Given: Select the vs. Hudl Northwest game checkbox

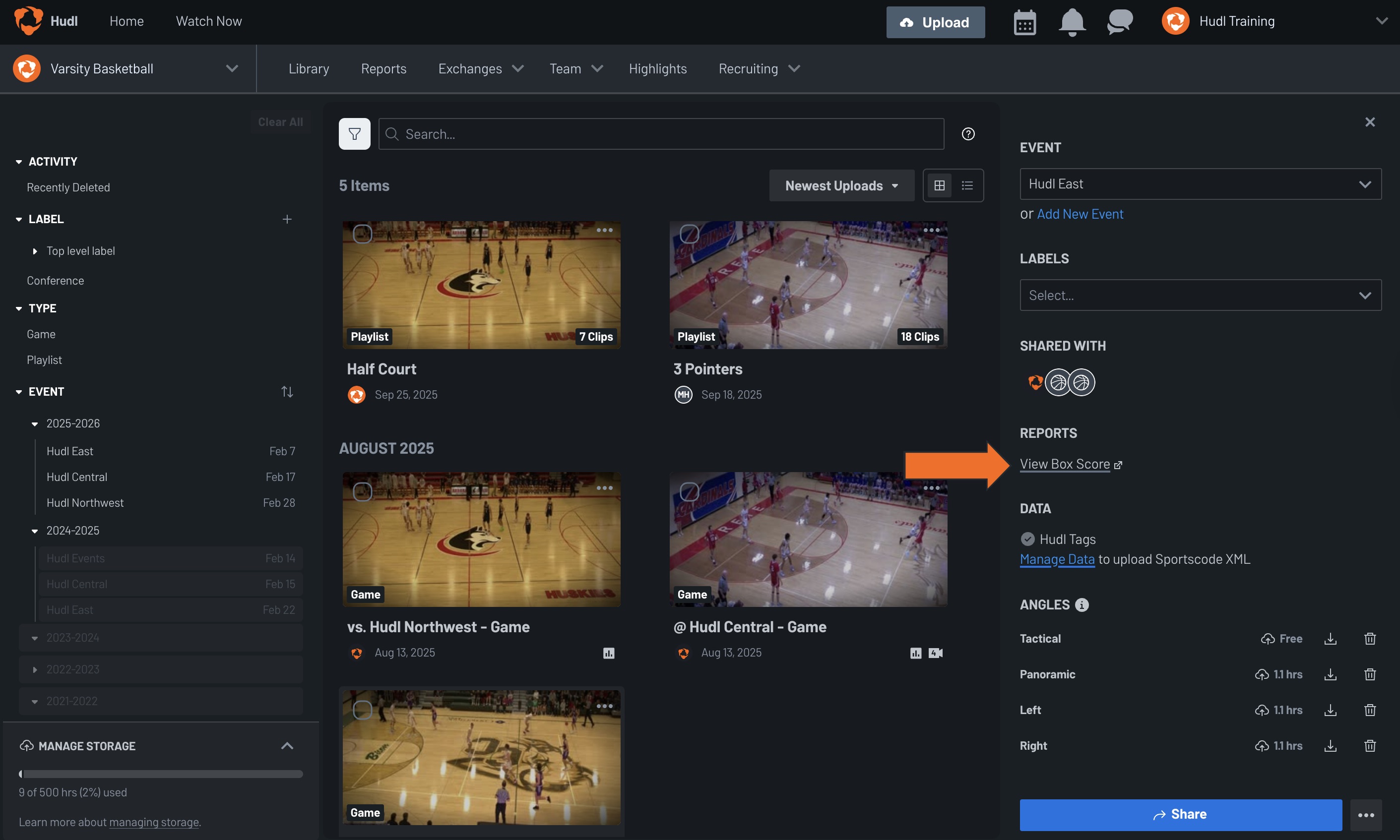Looking at the screenshot, I should pyautogui.click(x=363, y=491).
